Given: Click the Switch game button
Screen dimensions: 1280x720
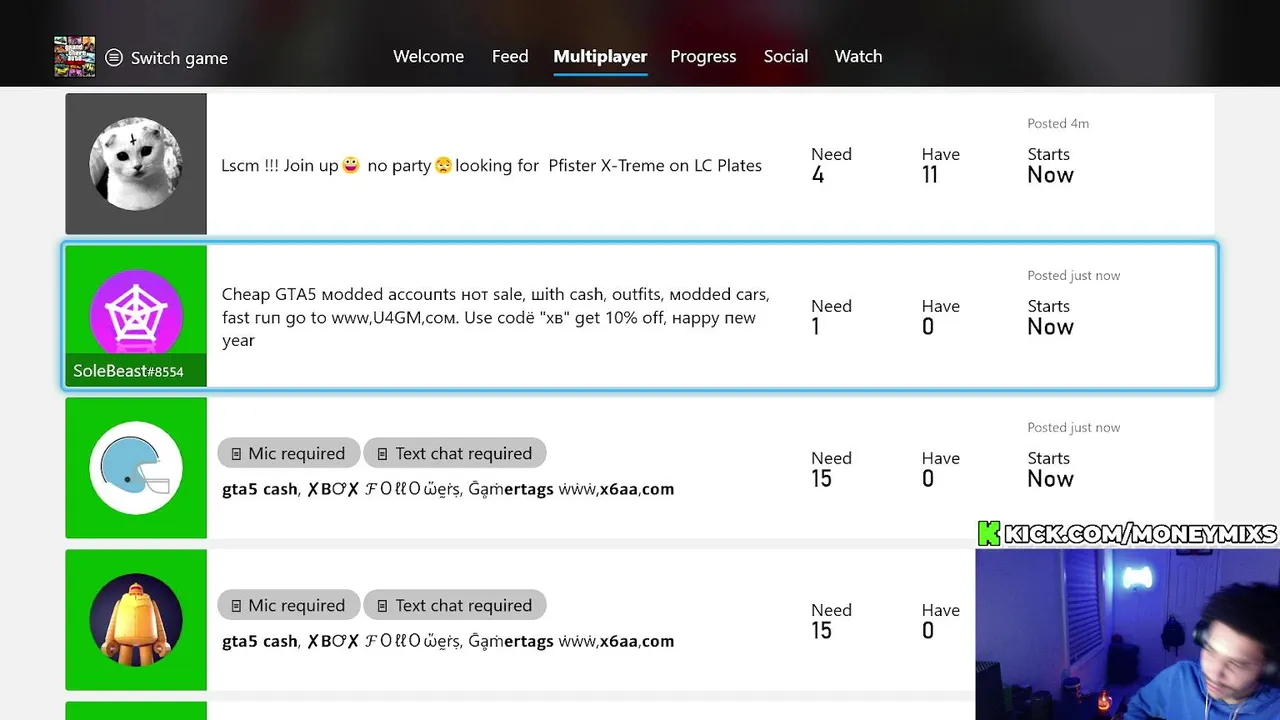Looking at the screenshot, I should pos(167,58).
